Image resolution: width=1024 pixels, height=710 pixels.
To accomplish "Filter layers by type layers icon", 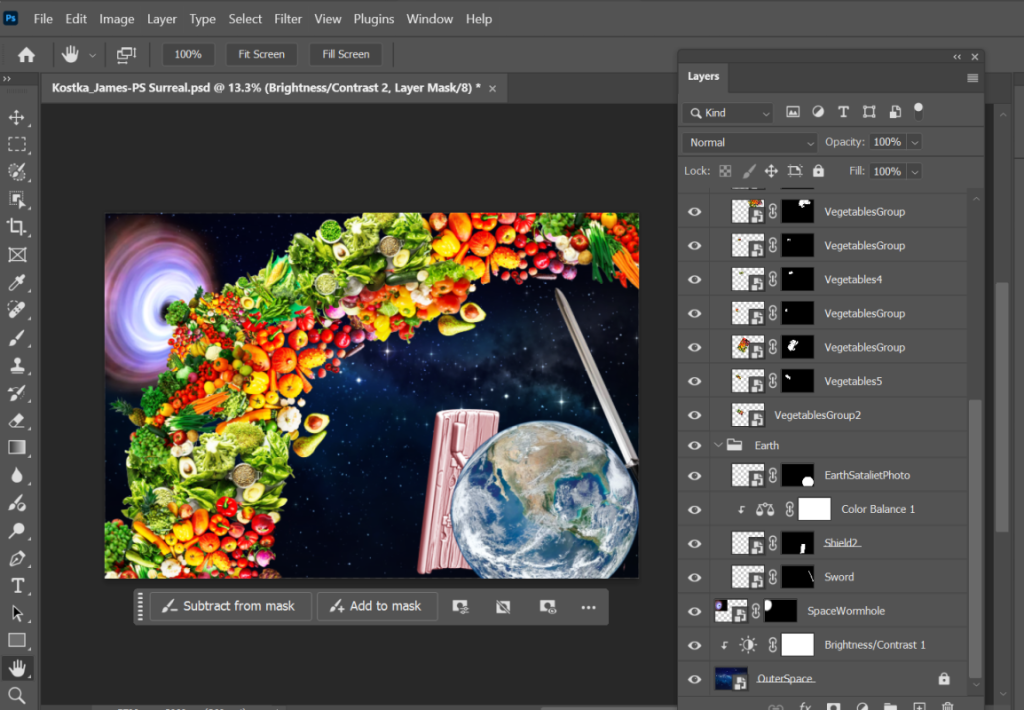I will 843,113.
